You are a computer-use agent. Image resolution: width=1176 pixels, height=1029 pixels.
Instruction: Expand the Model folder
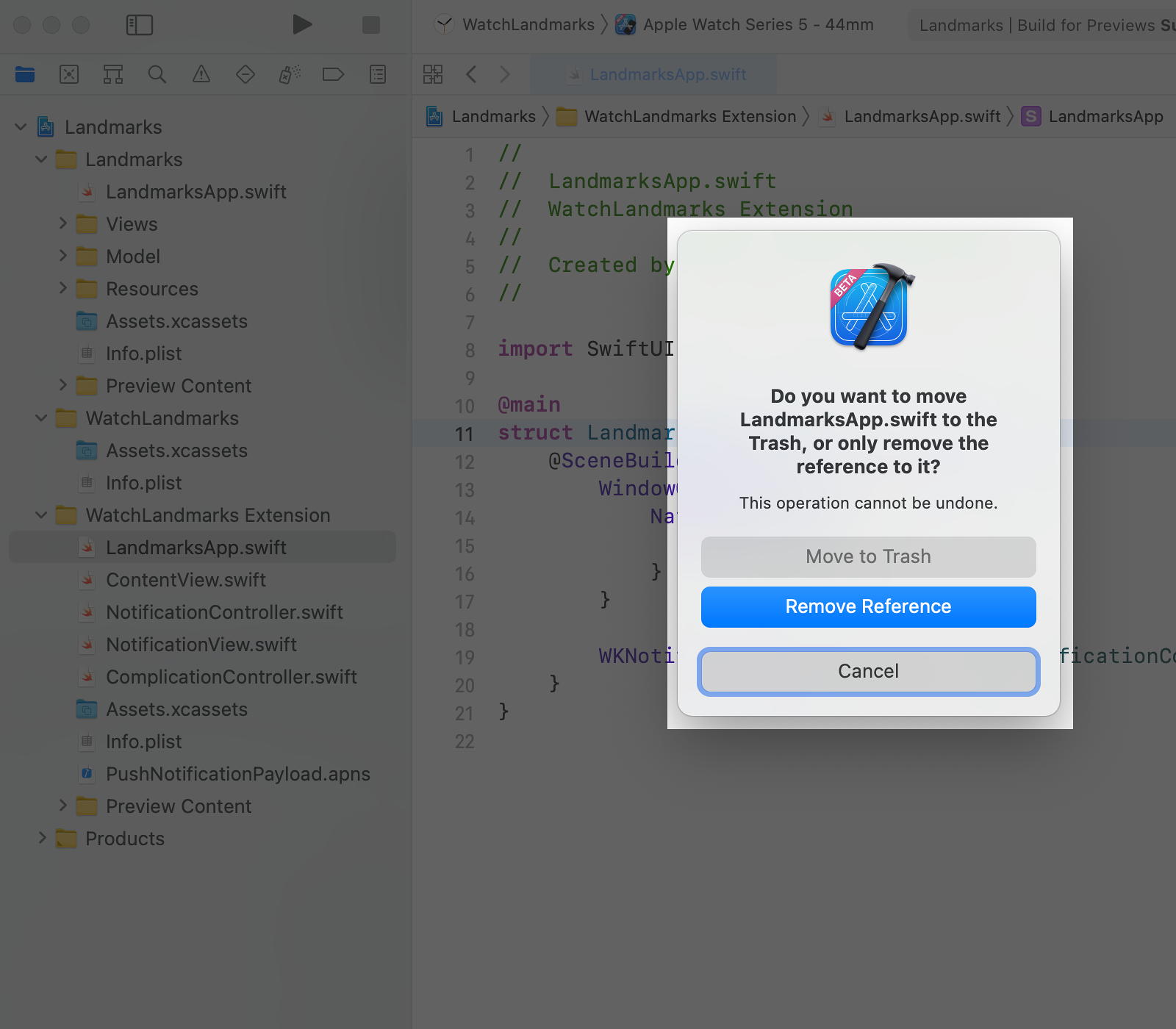[62, 256]
